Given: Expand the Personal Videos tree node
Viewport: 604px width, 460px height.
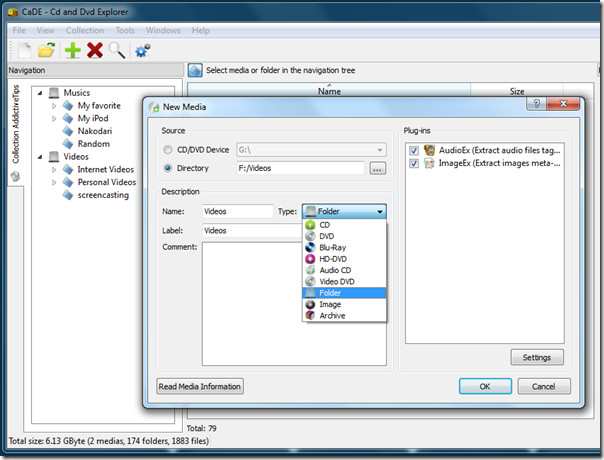Looking at the screenshot, I should (x=54, y=182).
